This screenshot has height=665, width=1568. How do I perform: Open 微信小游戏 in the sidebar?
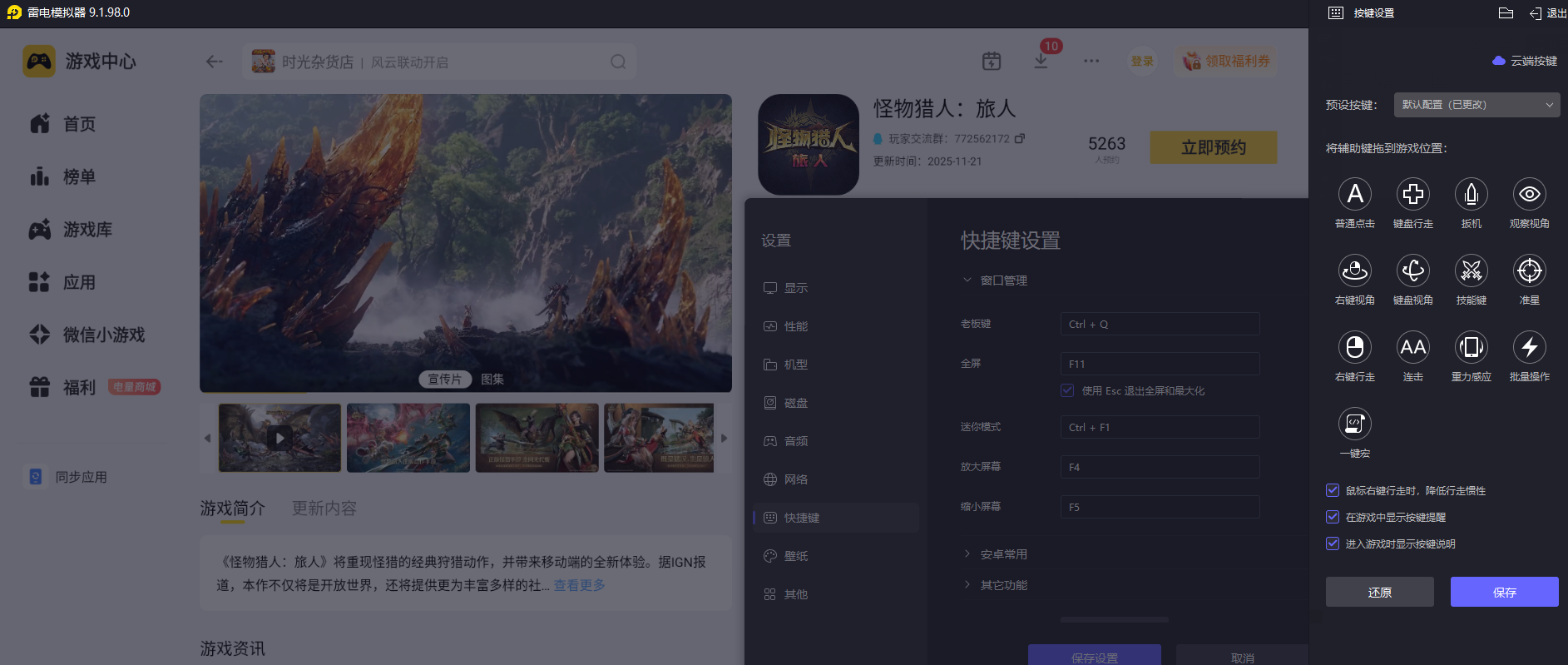coord(87,335)
